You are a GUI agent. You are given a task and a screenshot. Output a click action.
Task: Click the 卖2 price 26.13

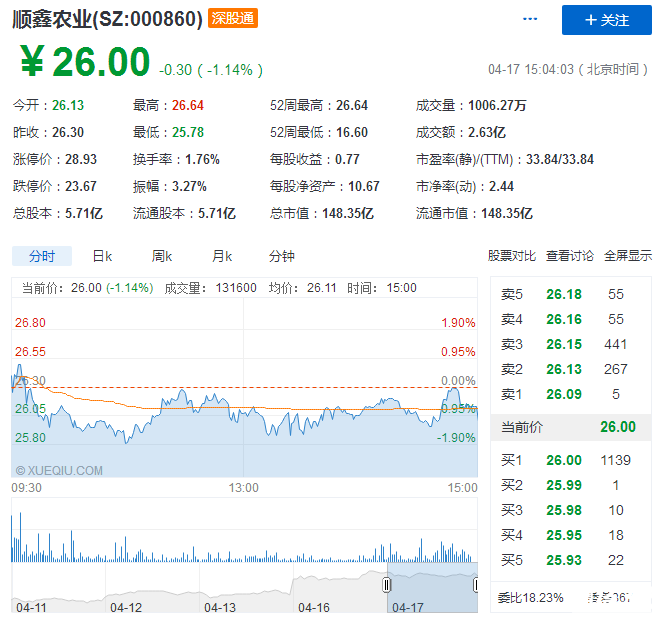click(564, 369)
